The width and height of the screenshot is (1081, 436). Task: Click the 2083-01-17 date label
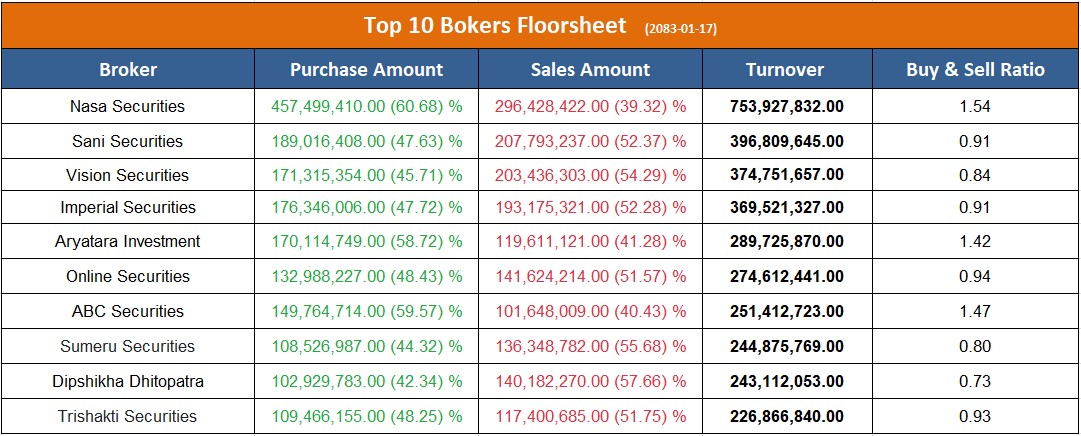(680, 28)
